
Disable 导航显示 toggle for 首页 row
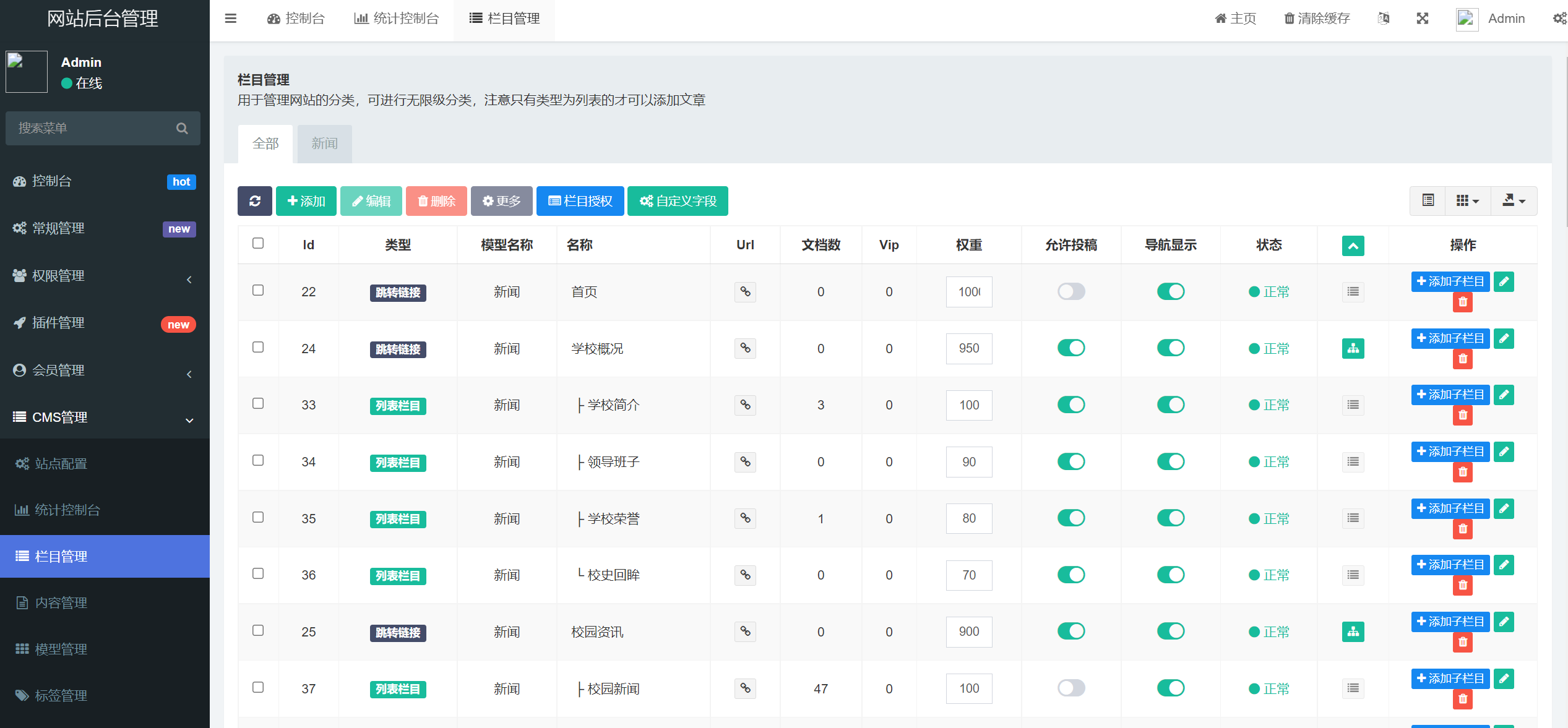pyautogui.click(x=1171, y=291)
